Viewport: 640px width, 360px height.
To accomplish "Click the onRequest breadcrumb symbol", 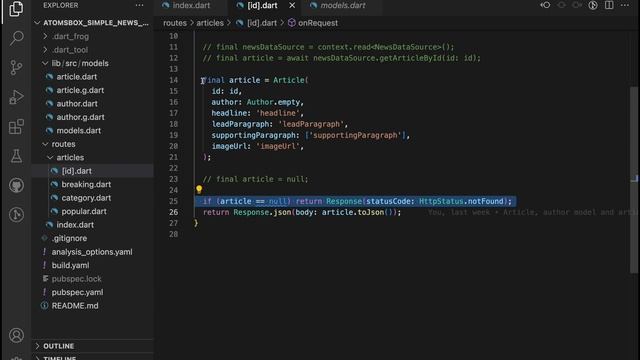I will [313, 23].
